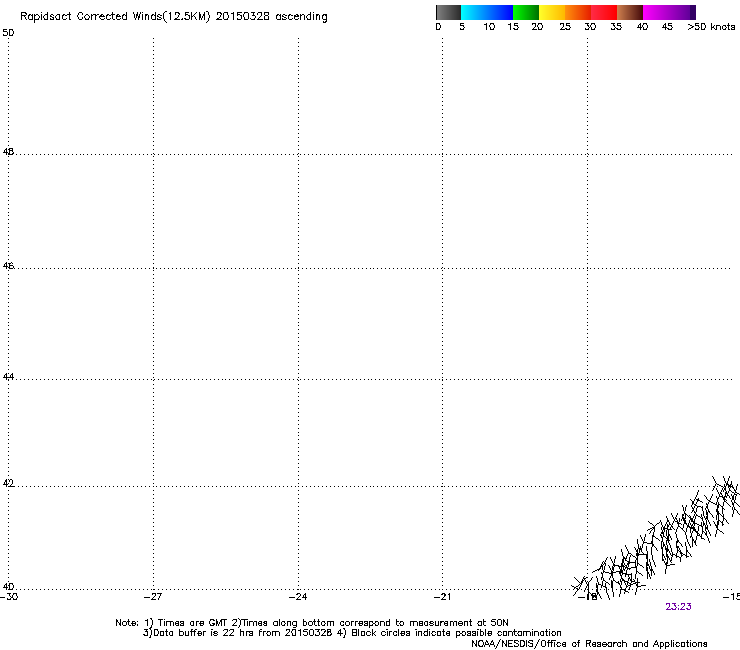
Task: Click the latitude label '50'
Action: (8, 33)
